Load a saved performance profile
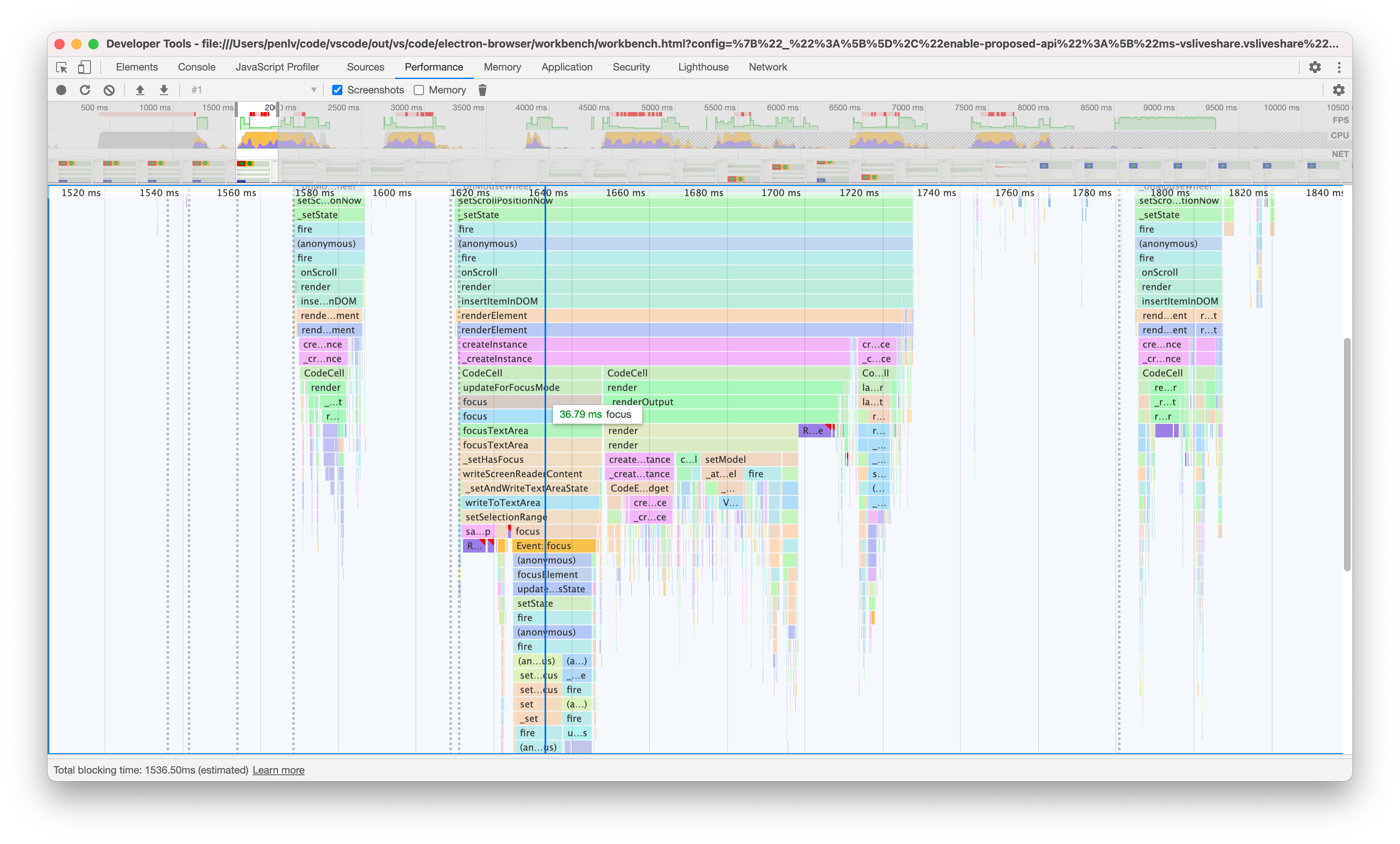 139,90
